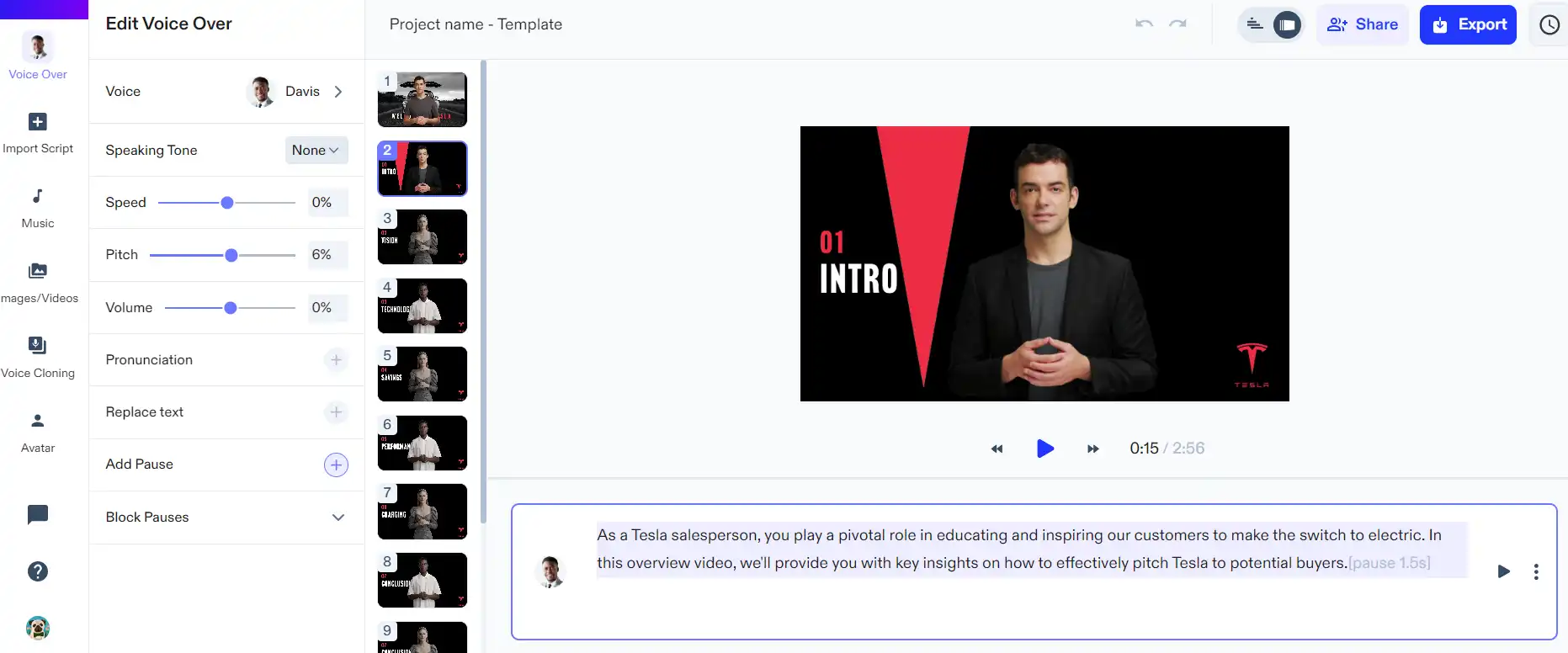This screenshot has height=653, width=1568.
Task: Skip forward to the next slide
Action: (x=1092, y=449)
